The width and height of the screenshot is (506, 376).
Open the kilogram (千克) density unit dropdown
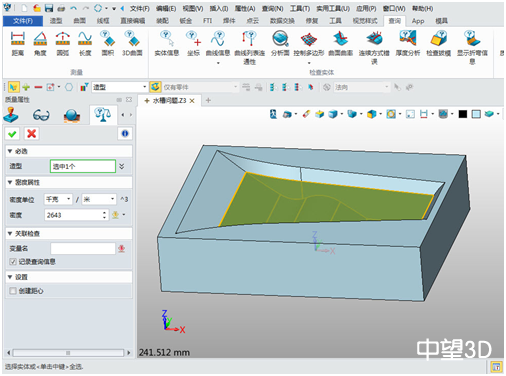(x=58, y=199)
